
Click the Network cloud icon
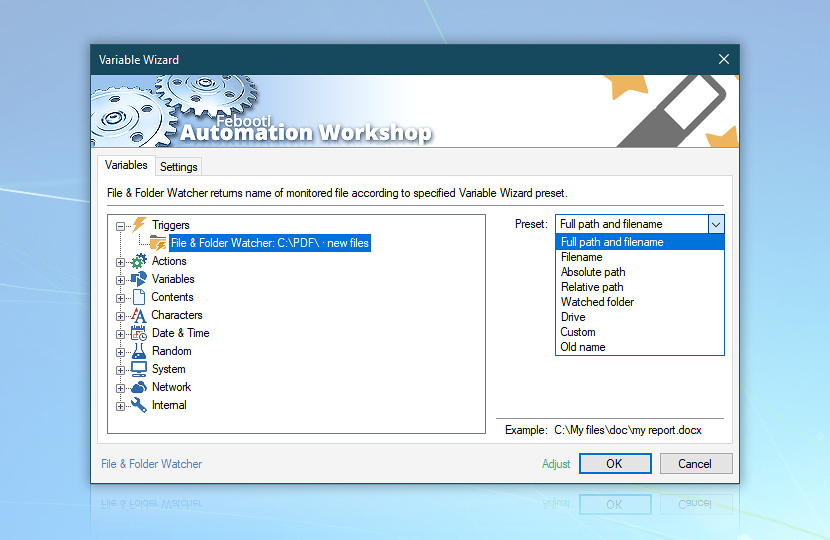click(139, 387)
